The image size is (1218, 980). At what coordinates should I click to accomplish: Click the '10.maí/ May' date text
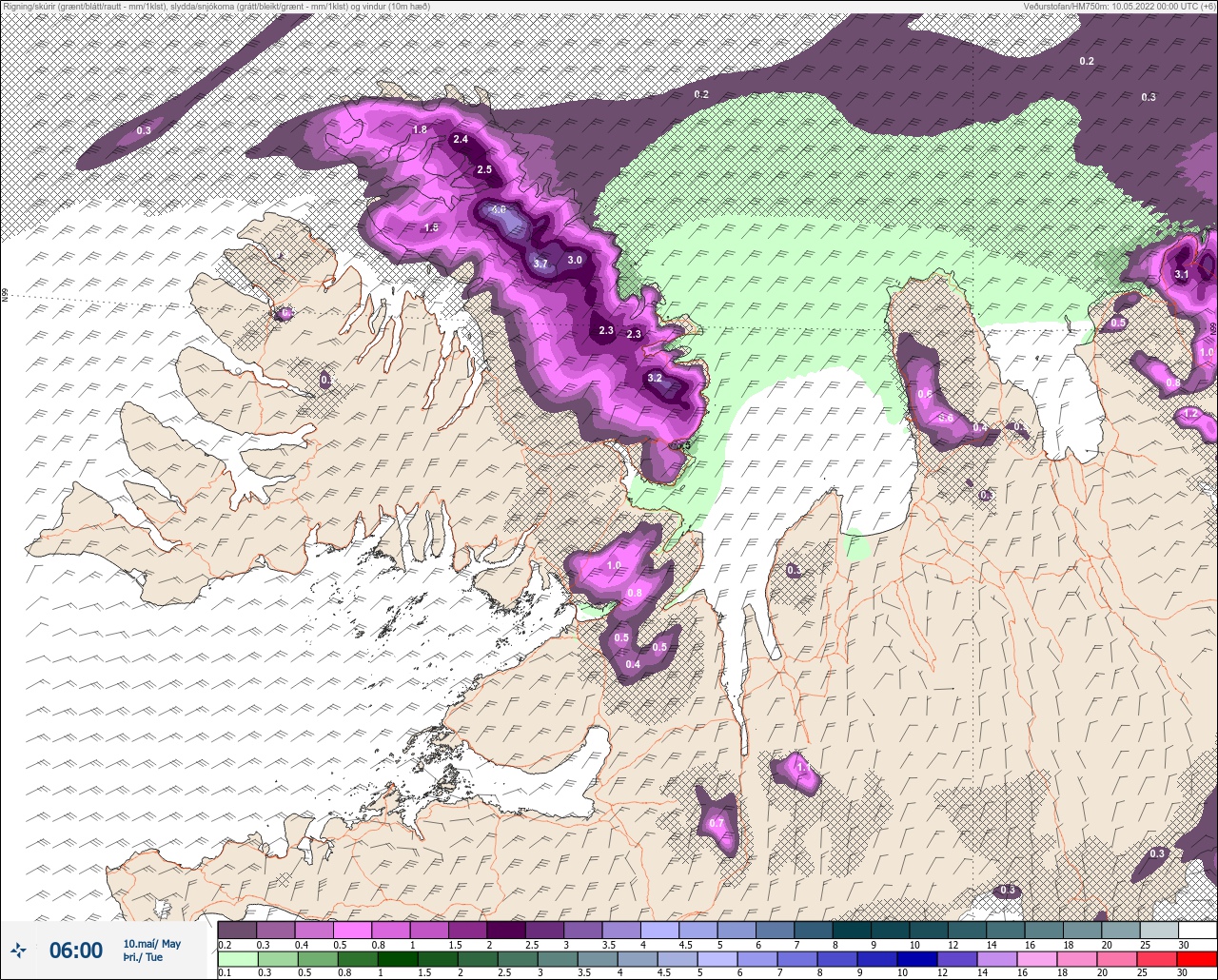pos(151,944)
